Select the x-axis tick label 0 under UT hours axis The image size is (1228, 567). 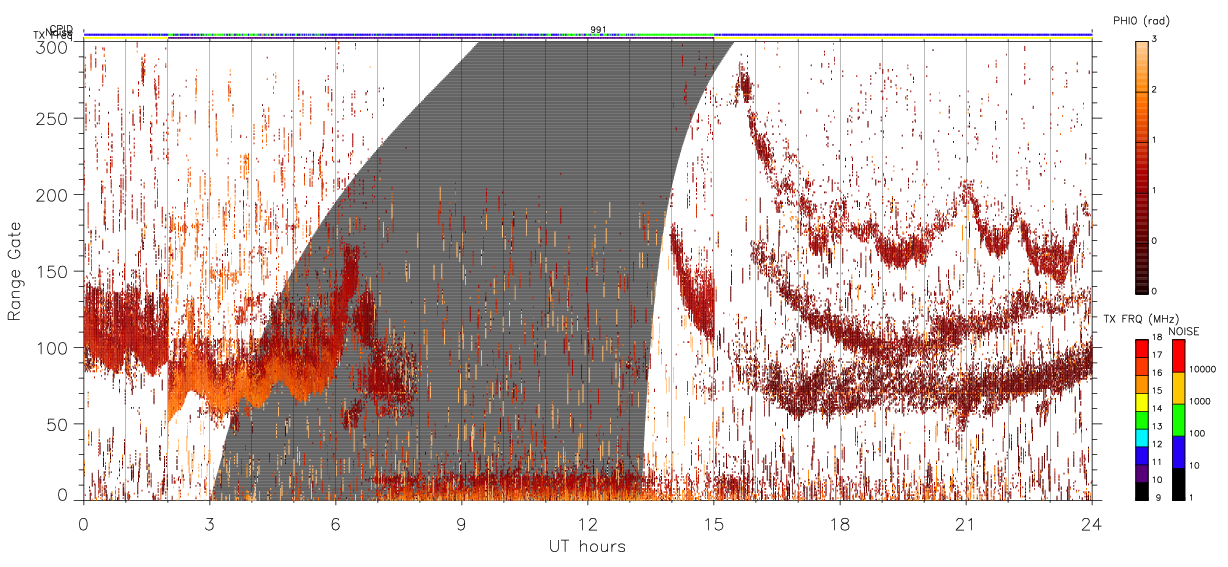coord(84,523)
